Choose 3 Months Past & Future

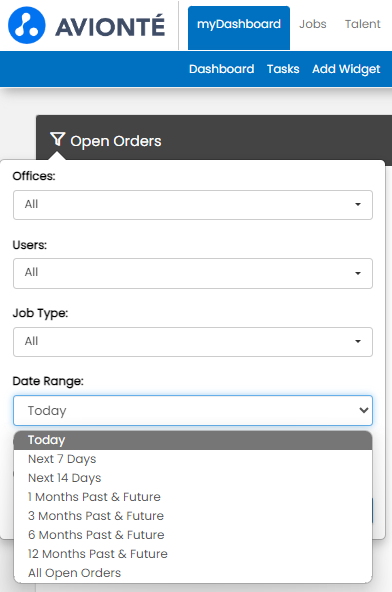pos(193,516)
